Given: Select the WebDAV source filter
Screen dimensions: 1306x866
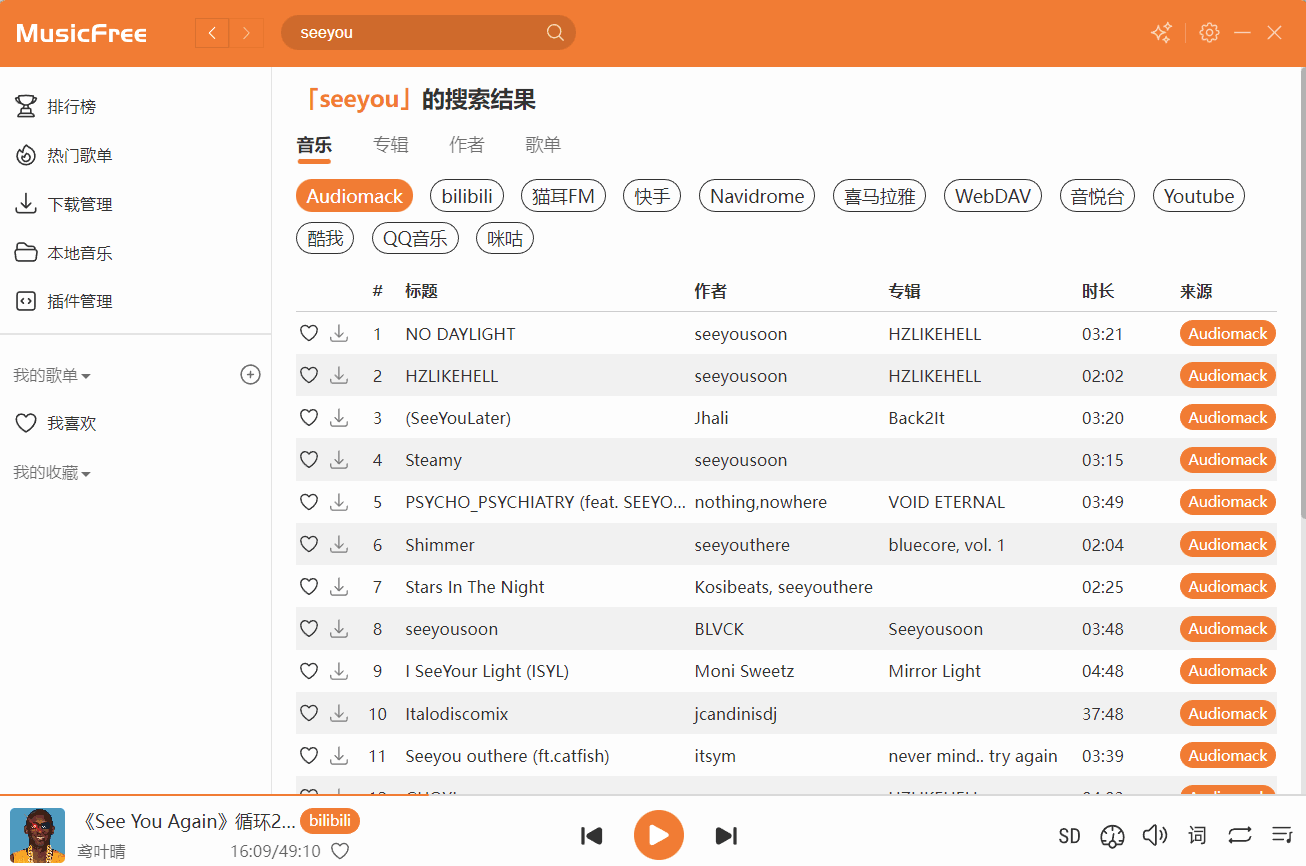Looking at the screenshot, I should pyautogui.click(x=993, y=196).
